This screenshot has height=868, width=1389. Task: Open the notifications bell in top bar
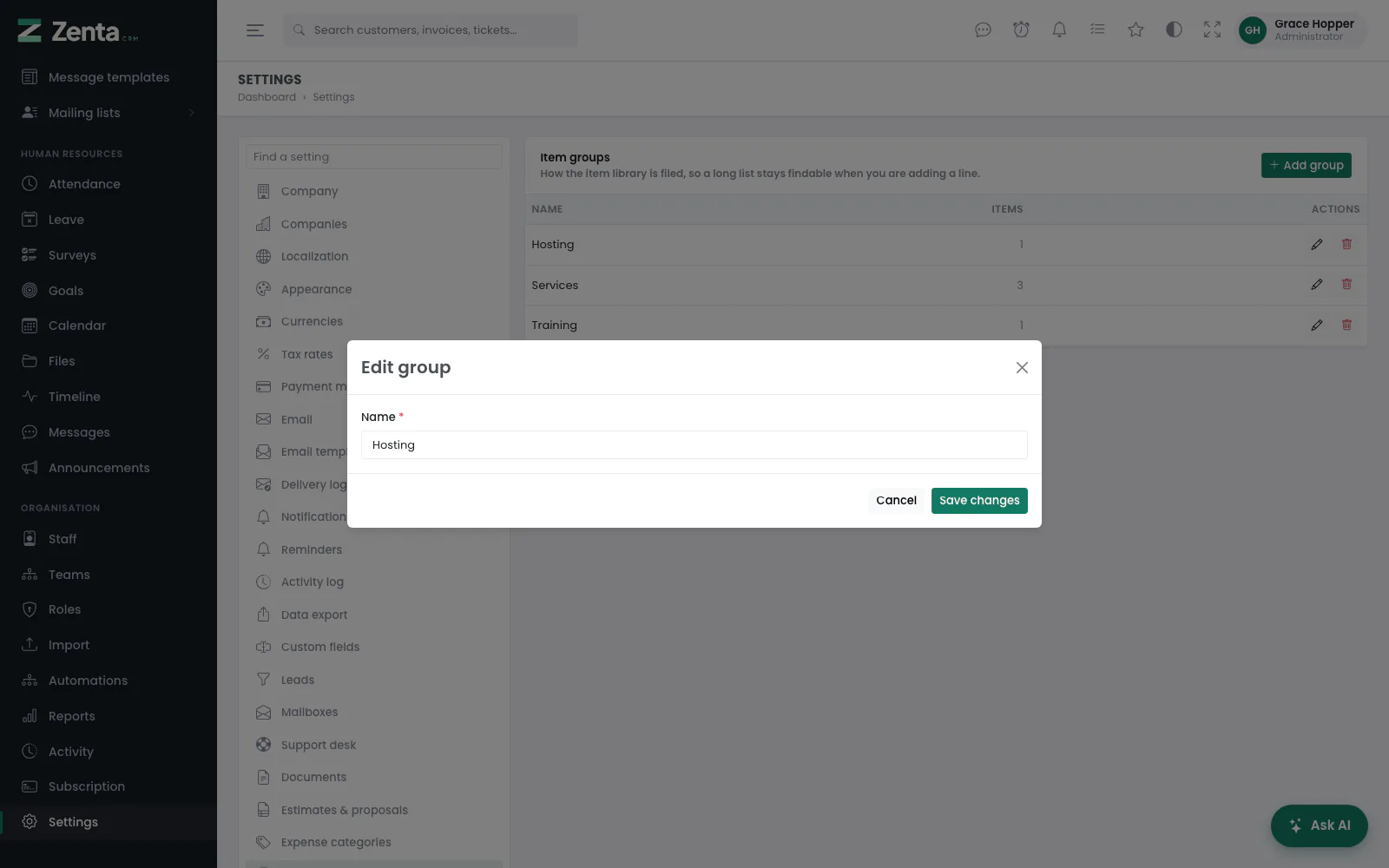pyautogui.click(x=1059, y=30)
